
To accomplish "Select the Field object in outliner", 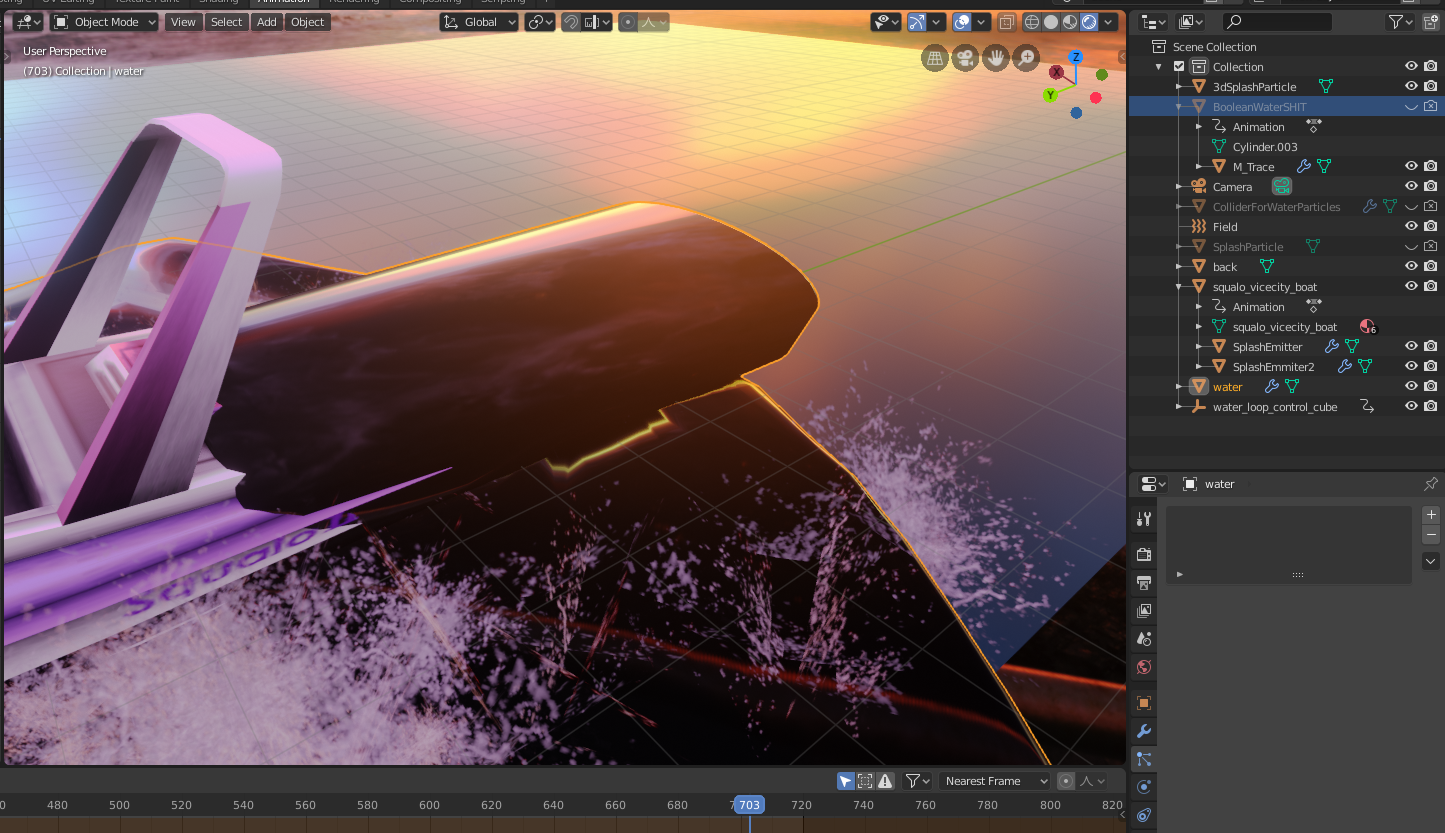I will pos(1225,227).
